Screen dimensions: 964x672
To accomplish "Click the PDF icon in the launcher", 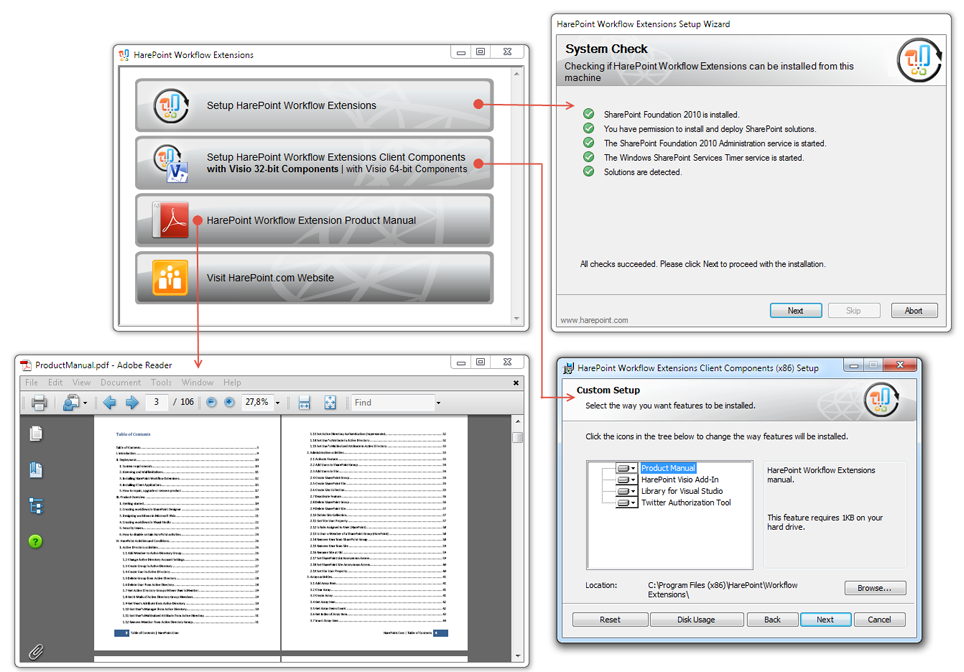I will tap(172, 219).
